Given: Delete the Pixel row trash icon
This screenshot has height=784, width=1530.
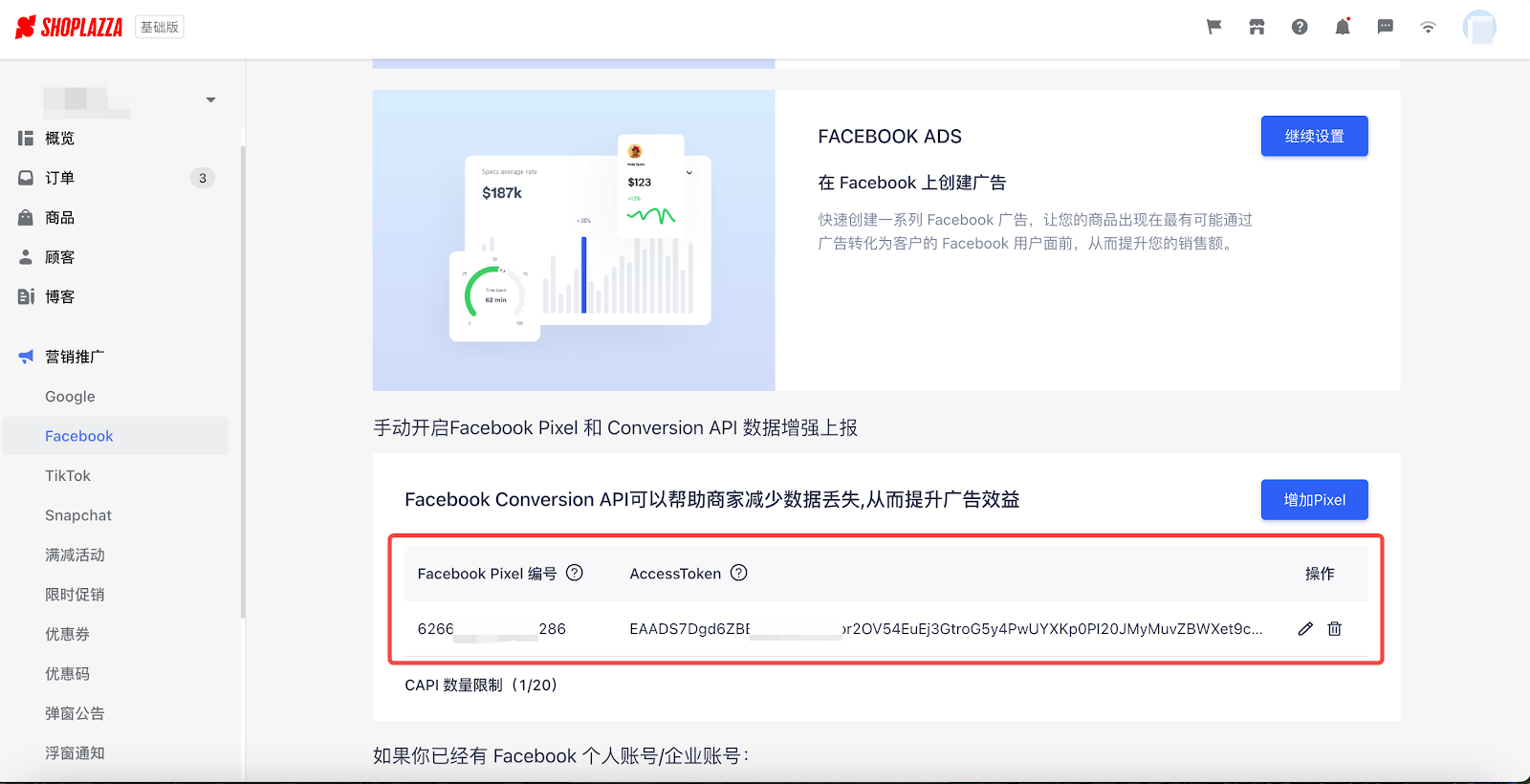Looking at the screenshot, I should pyautogui.click(x=1335, y=628).
